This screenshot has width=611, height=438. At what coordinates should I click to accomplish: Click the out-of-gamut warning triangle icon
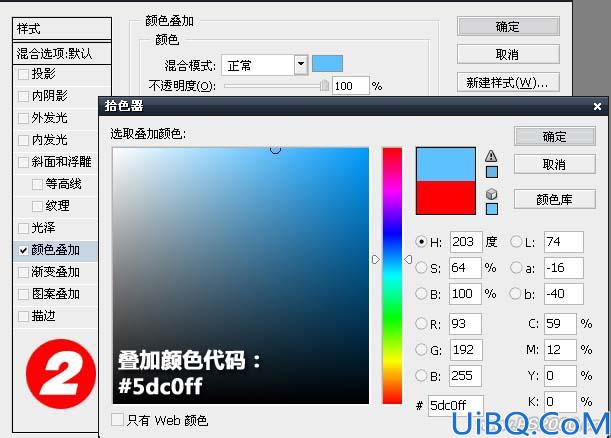[491, 156]
